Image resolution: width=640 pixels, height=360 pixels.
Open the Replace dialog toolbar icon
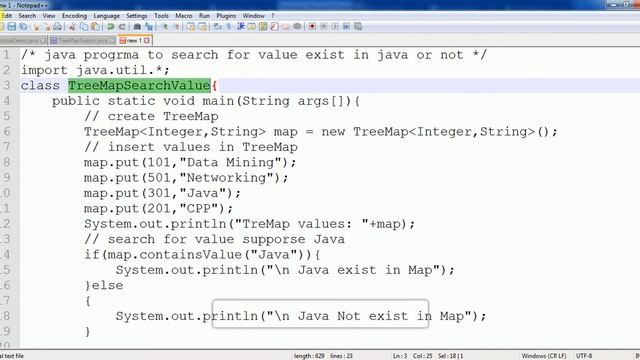pyautogui.click(x=149, y=27)
